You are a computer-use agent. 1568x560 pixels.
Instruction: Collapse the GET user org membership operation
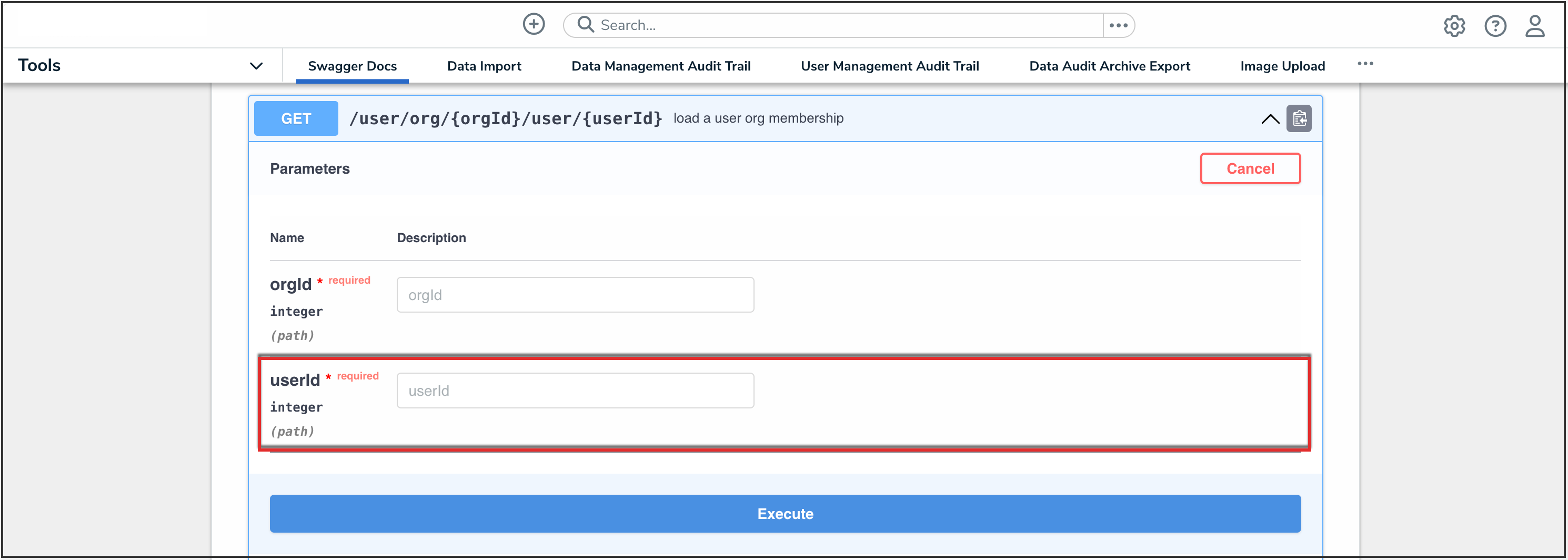[x=1270, y=119]
